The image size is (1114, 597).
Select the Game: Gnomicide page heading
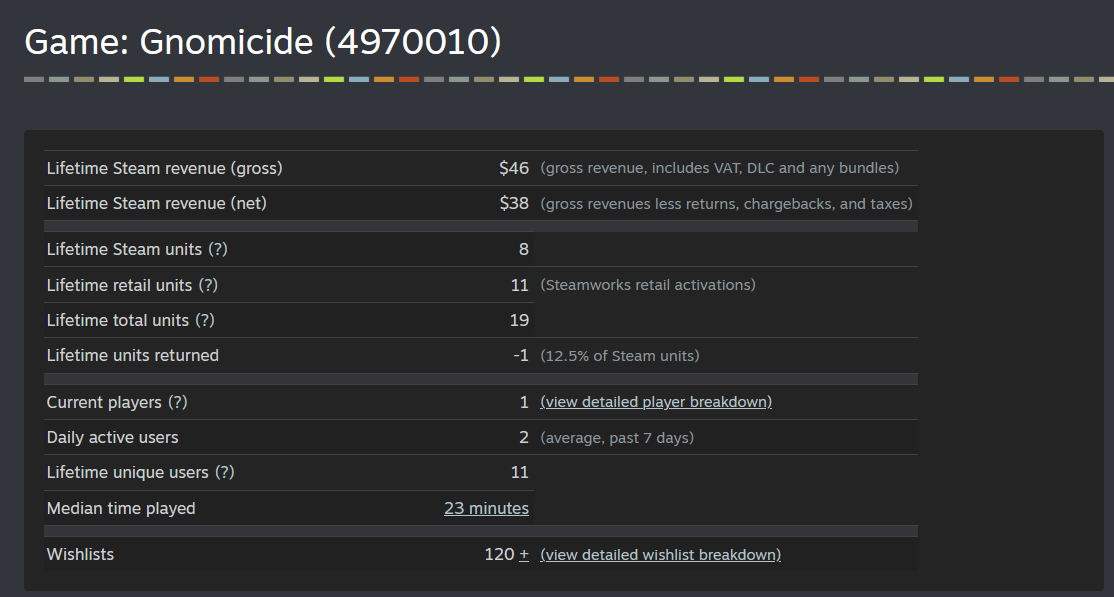coord(263,42)
